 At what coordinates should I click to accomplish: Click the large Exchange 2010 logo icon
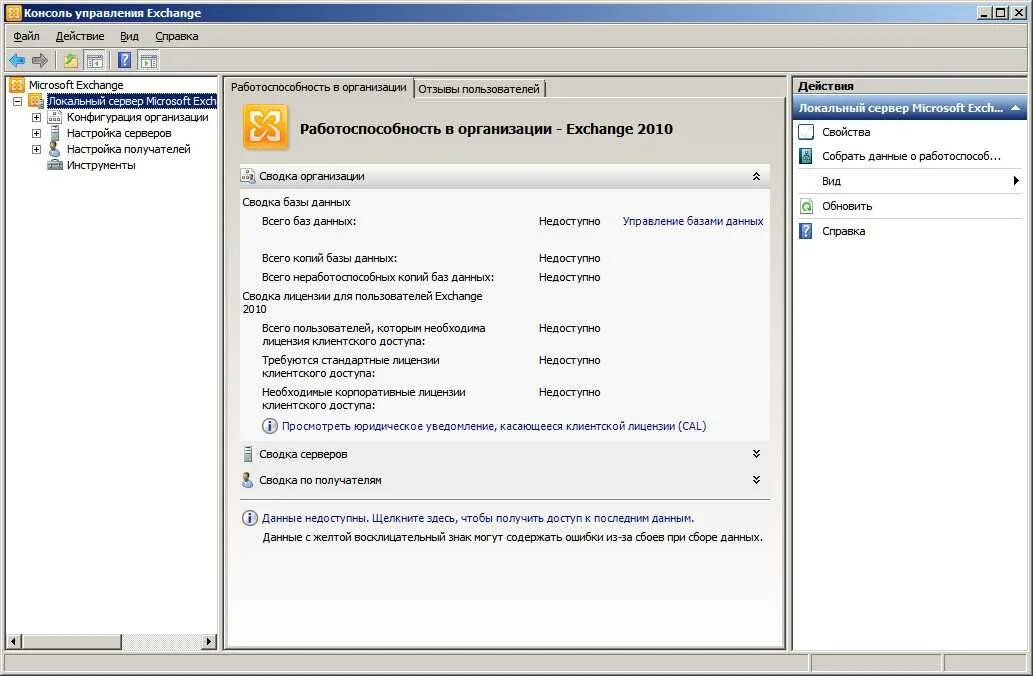(265, 127)
